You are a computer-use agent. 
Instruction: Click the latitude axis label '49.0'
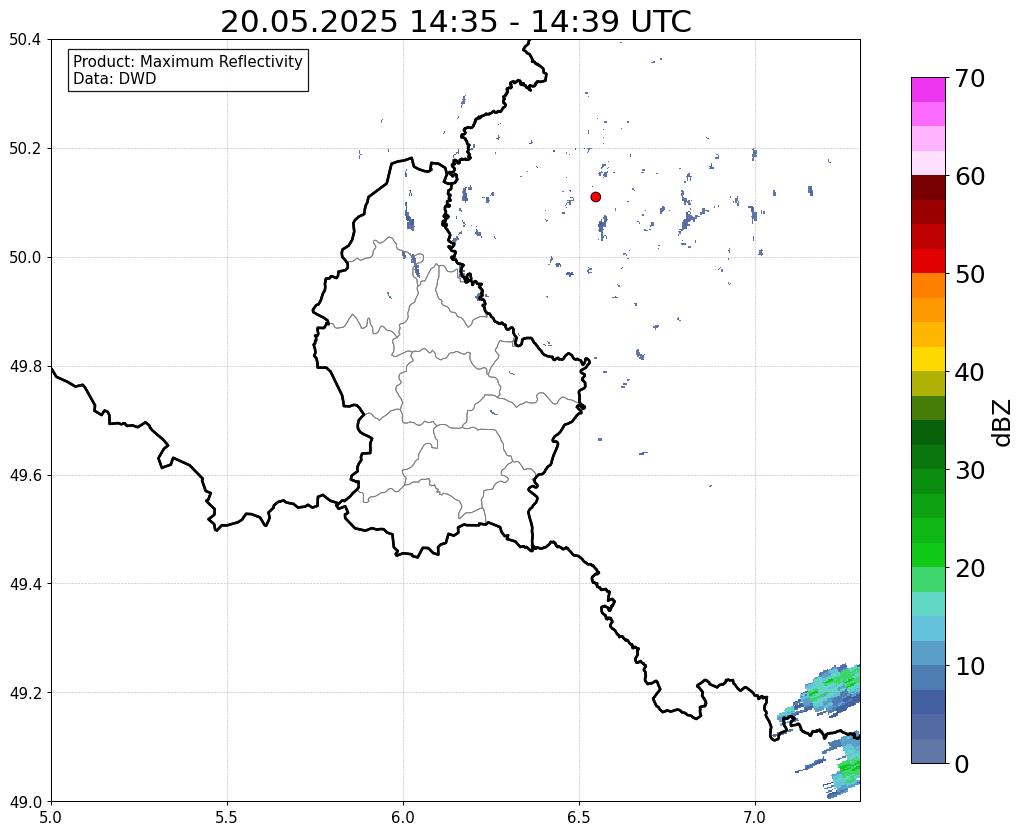coord(25,802)
